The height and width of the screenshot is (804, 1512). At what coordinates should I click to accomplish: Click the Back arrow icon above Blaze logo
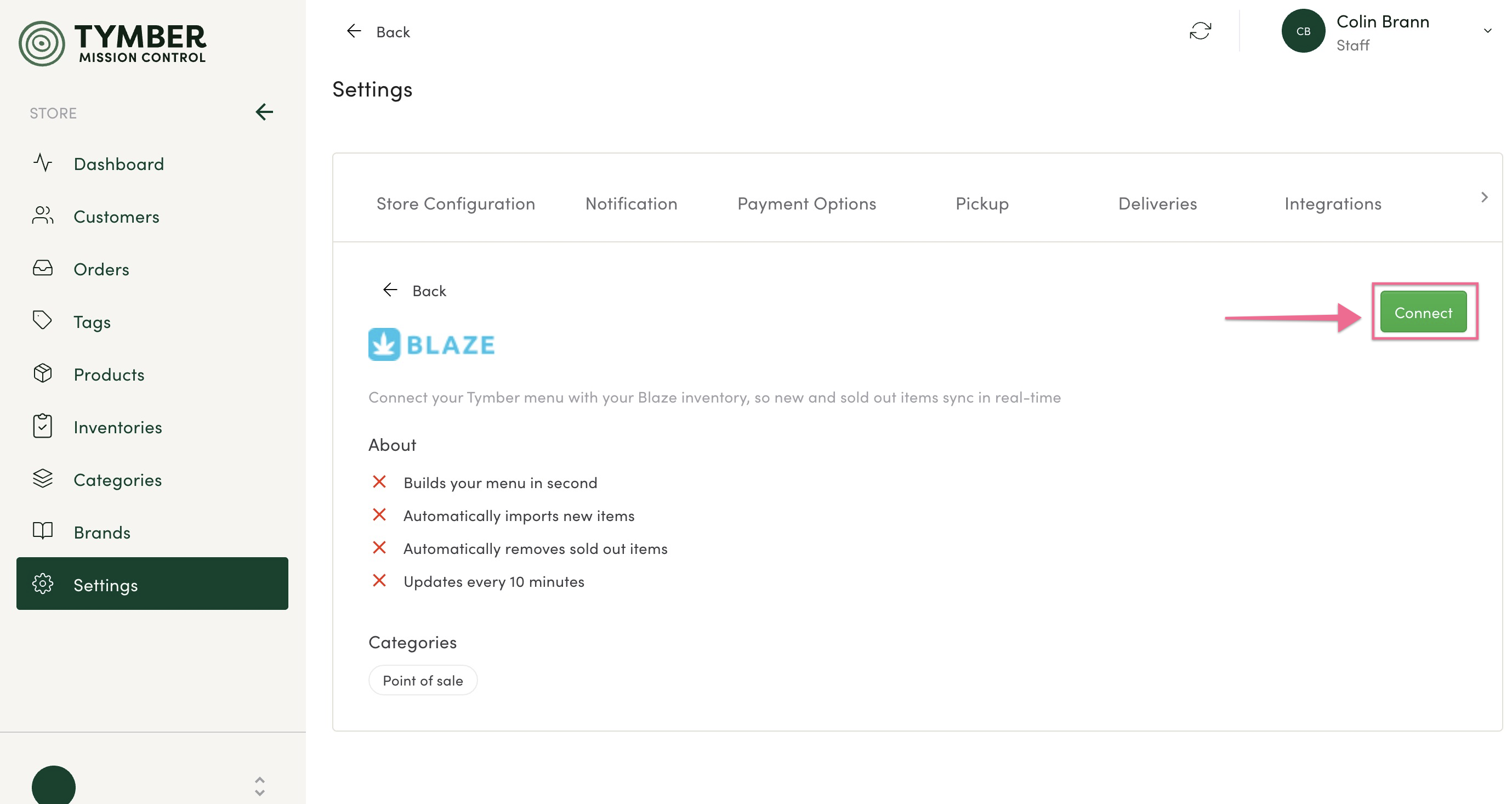[390, 290]
